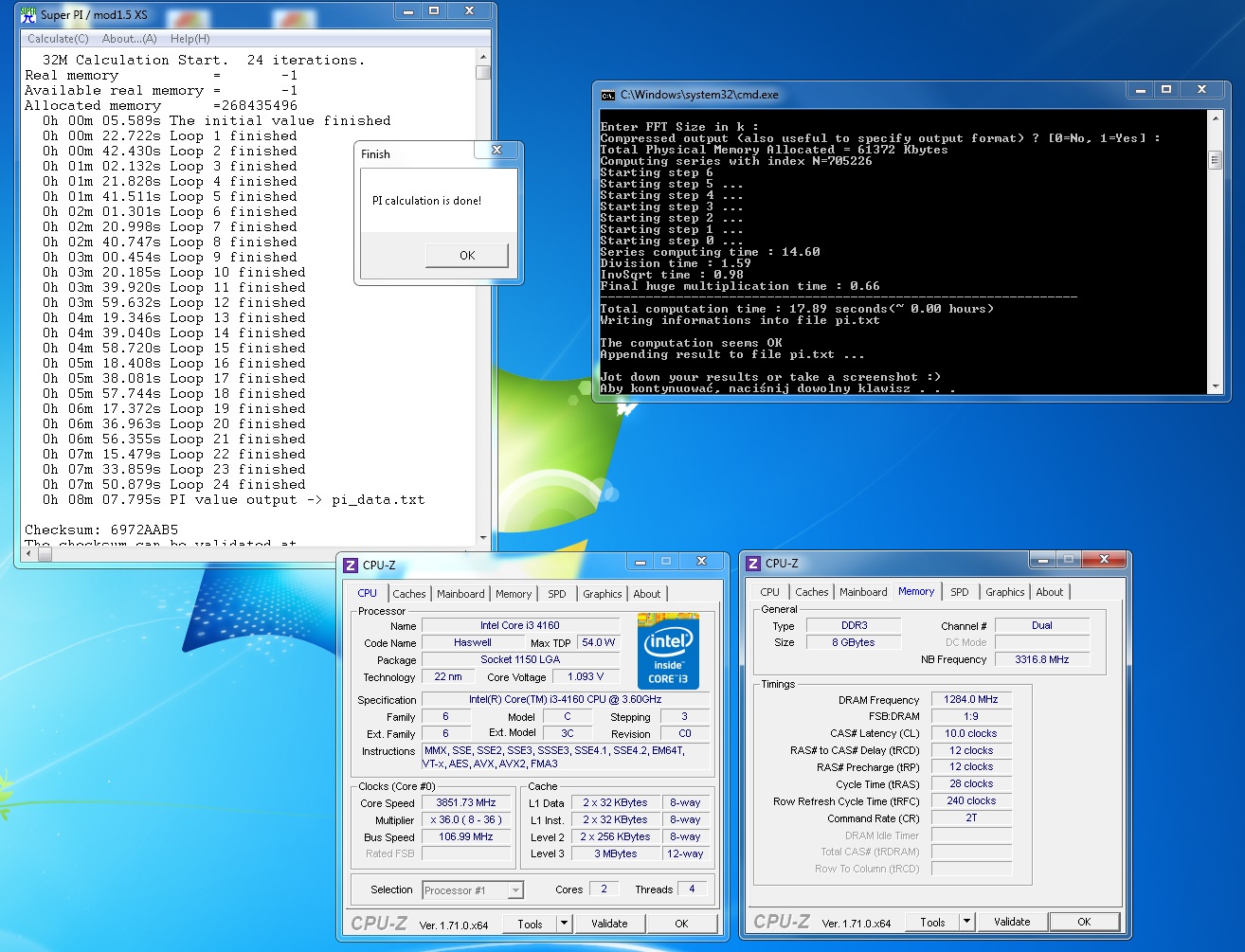Switch to About tab in left CPU-Z
This screenshot has width=1245, height=952.
(647, 594)
